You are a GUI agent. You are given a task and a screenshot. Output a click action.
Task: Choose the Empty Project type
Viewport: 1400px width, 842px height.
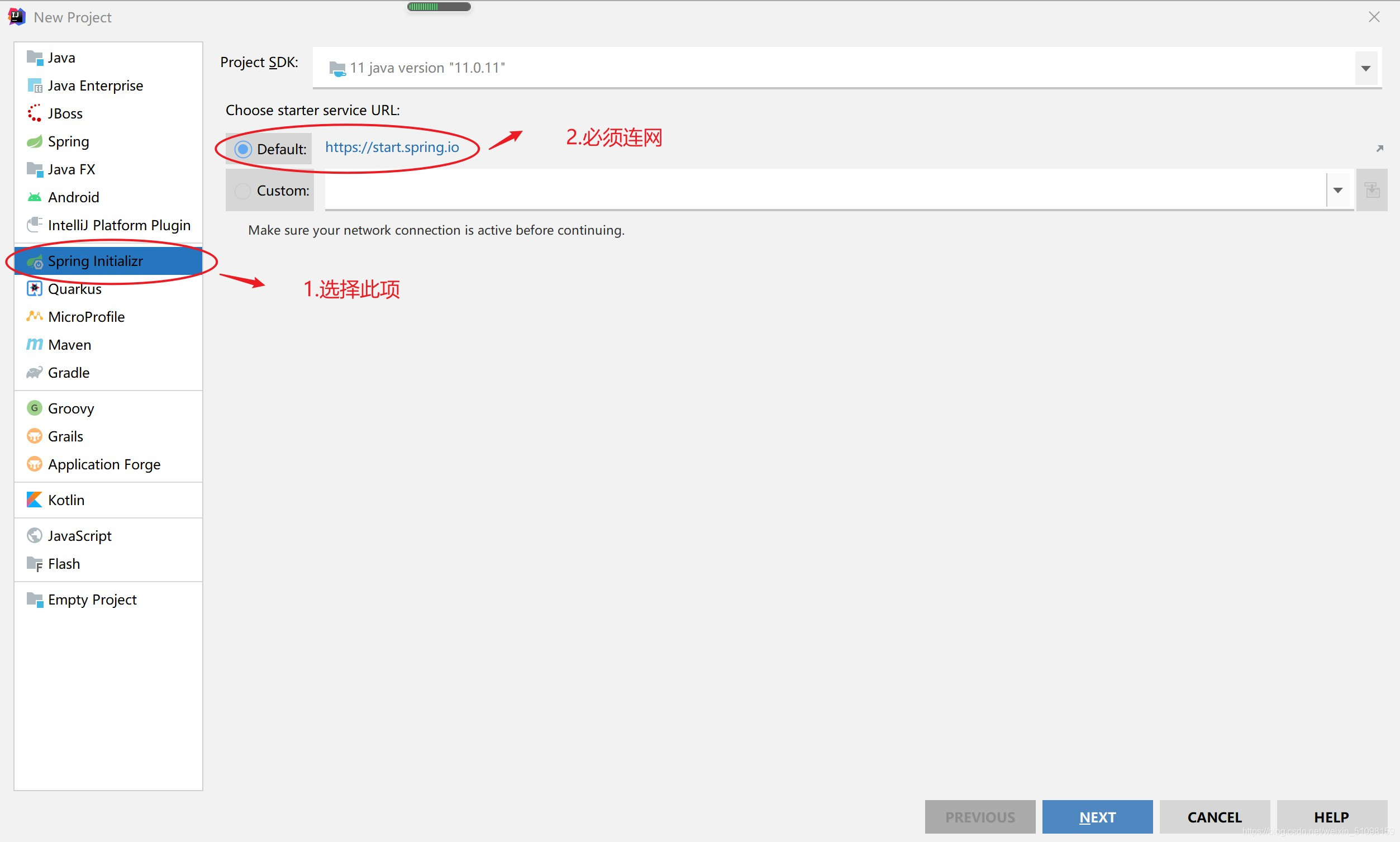coord(108,600)
